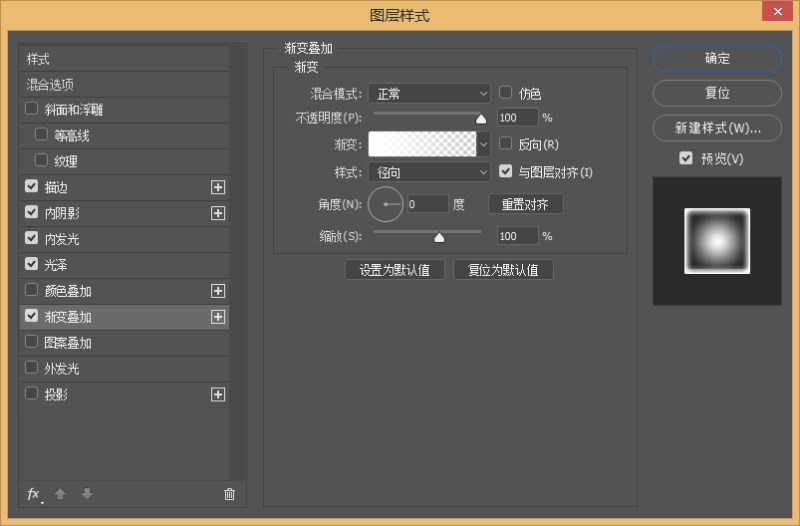Select the 光泽 effect entry
The width and height of the screenshot is (800, 526).
(x=56, y=265)
